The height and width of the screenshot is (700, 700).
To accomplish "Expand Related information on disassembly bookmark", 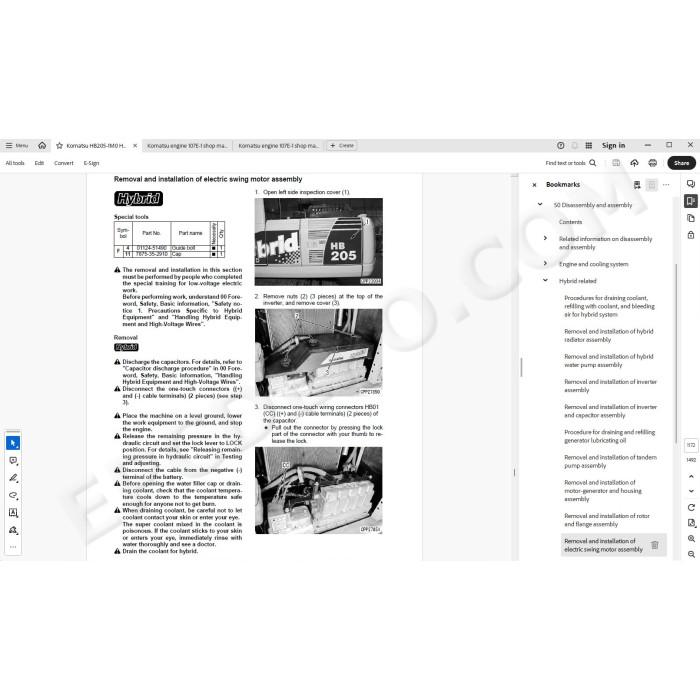I will (545, 238).
